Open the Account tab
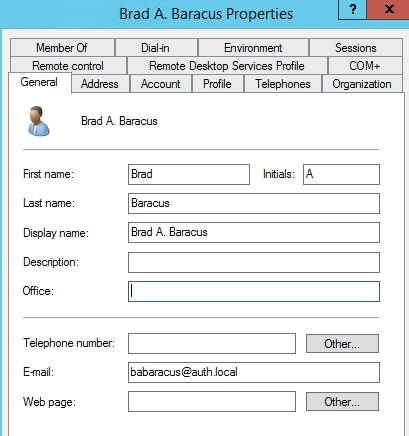Viewport: 409px width, 436px height. pyautogui.click(x=161, y=84)
